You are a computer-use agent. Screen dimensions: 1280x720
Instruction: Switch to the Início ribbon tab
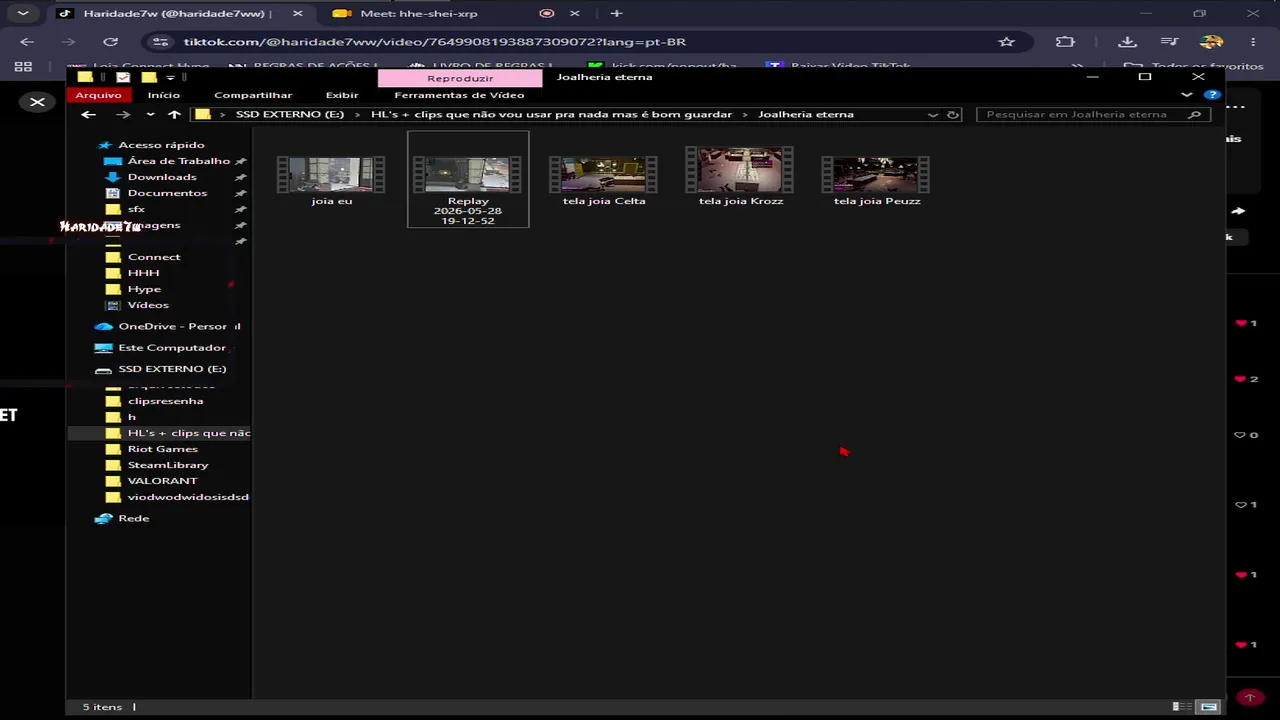coord(164,95)
